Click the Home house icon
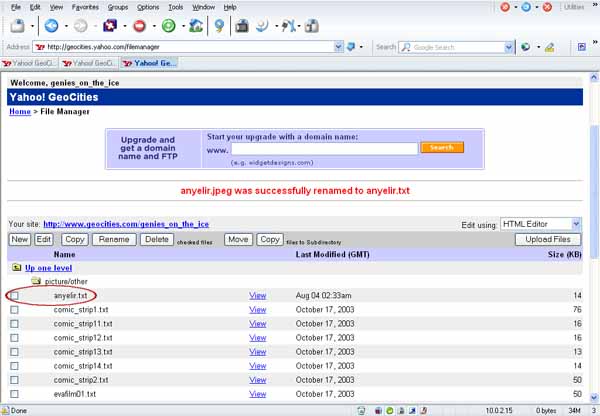Image resolution: width=600 pixels, height=416 pixels. tap(196, 26)
